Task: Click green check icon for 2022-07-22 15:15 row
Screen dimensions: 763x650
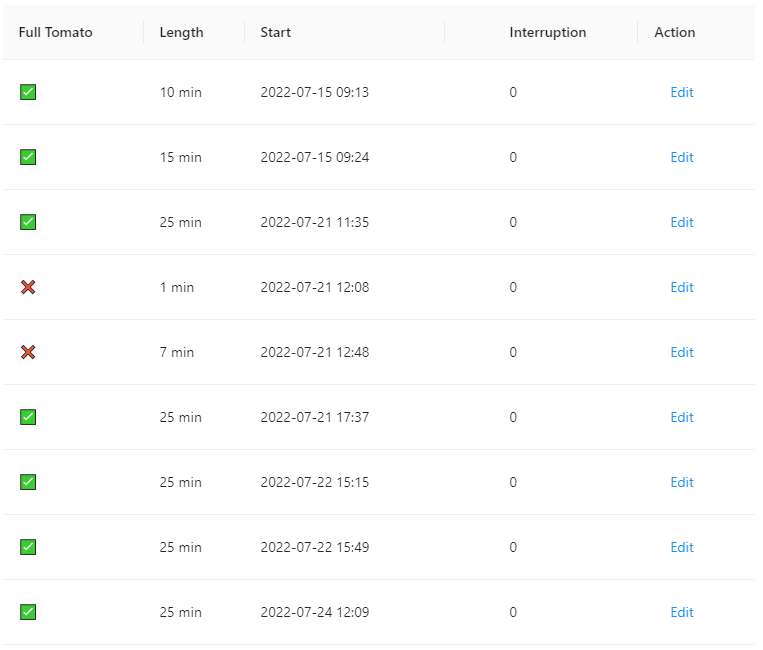Action: coord(28,482)
